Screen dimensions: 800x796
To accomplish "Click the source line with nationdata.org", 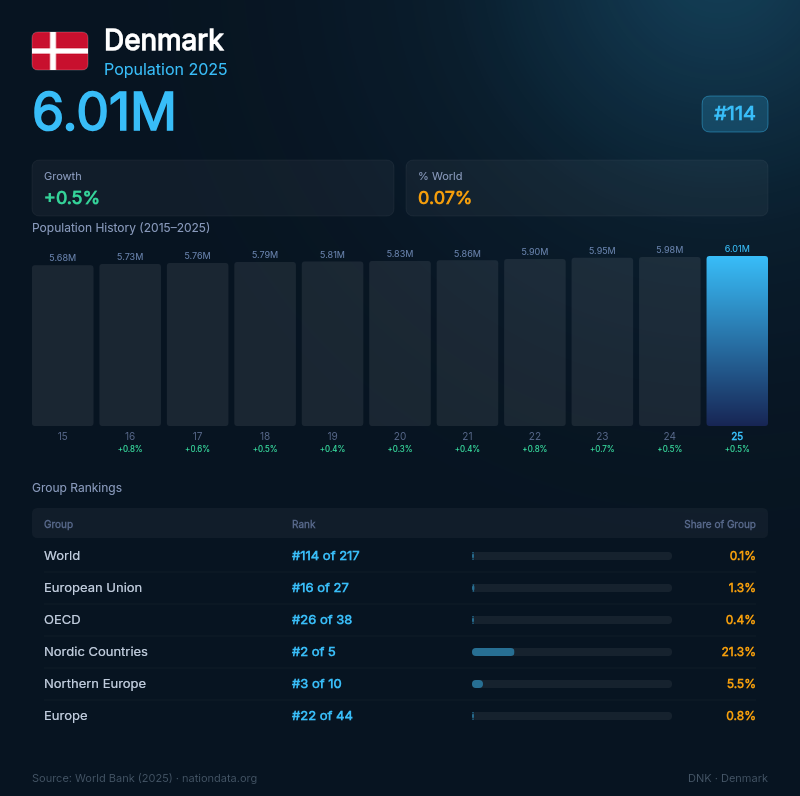I will click(144, 778).
